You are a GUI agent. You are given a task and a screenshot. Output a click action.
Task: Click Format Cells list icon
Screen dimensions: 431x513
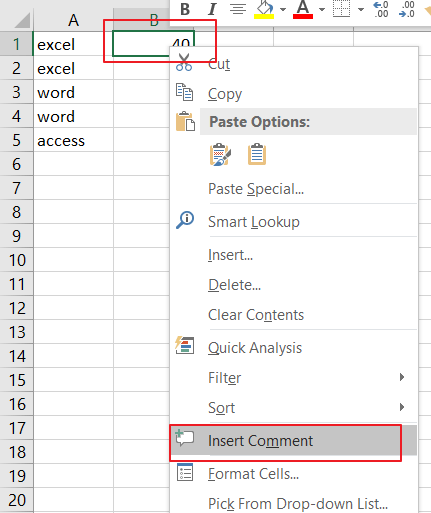[185, 472]
